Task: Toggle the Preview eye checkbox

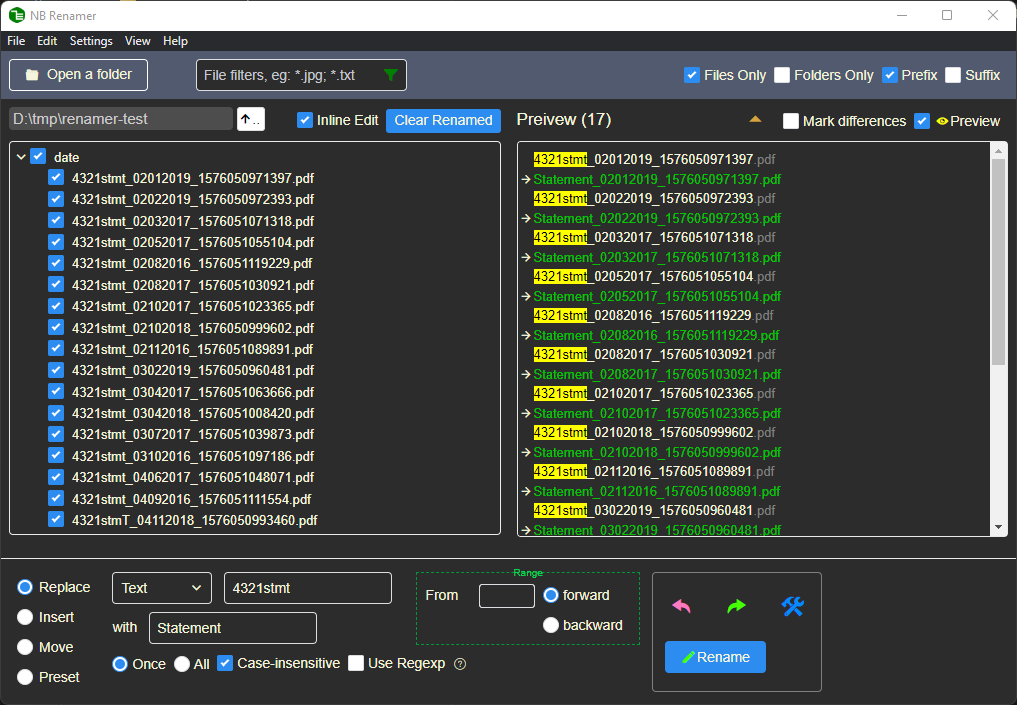Action: point(921,121)
